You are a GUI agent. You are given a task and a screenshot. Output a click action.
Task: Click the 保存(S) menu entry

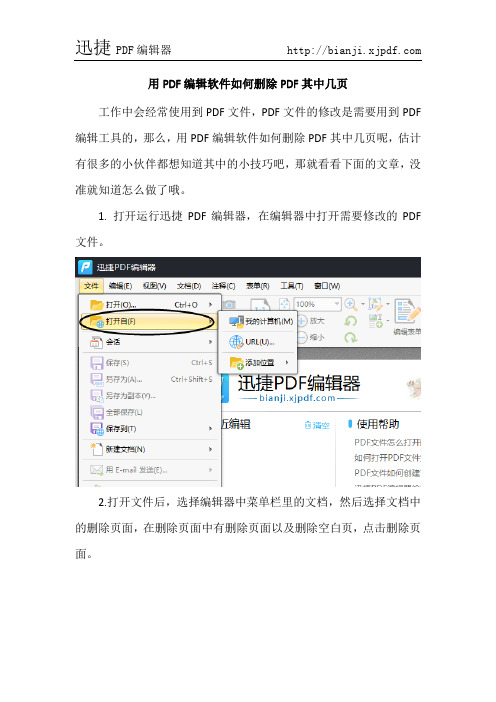[150, 363]
